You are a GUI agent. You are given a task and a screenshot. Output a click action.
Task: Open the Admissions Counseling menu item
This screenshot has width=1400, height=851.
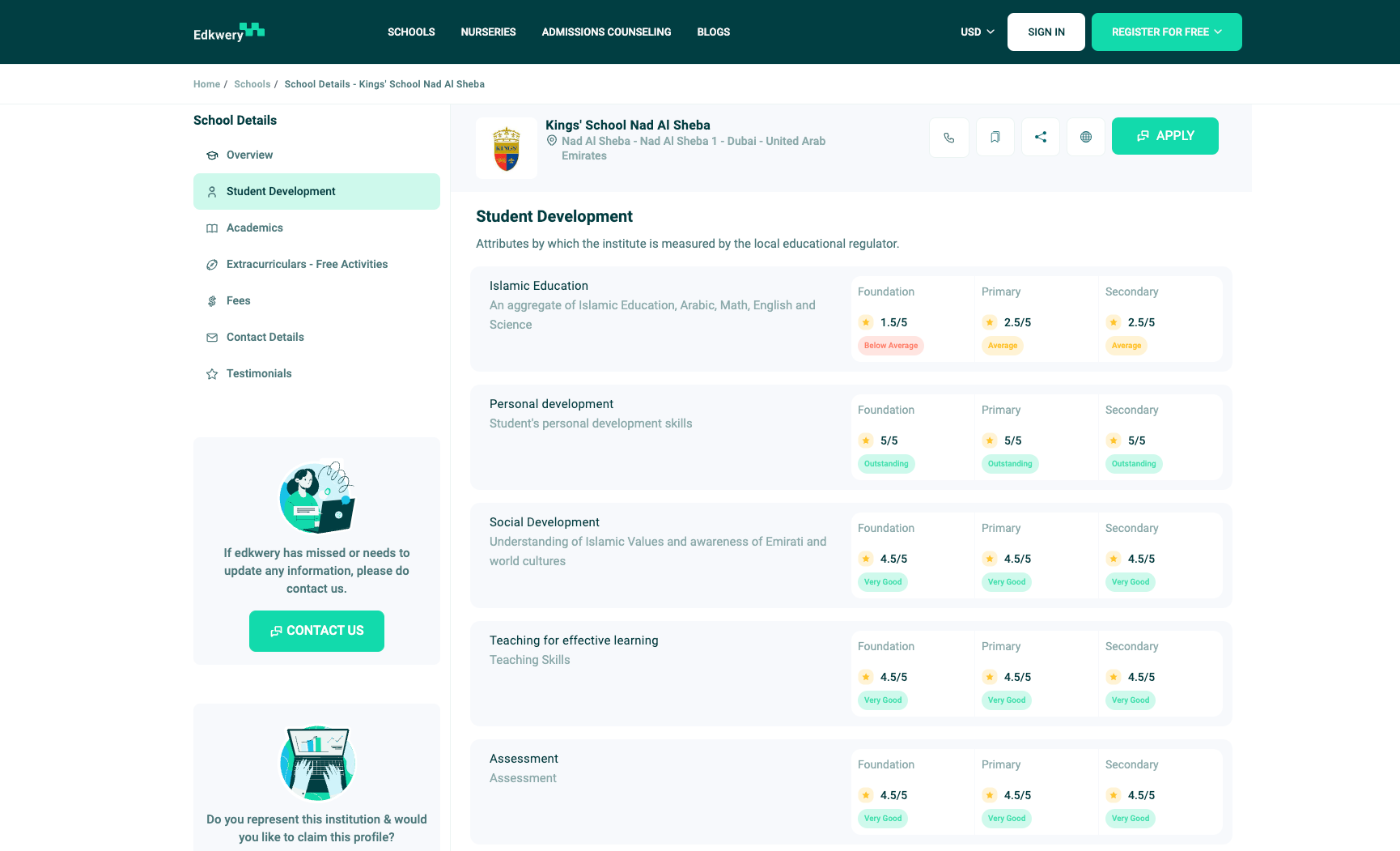[x=606, y=32]
